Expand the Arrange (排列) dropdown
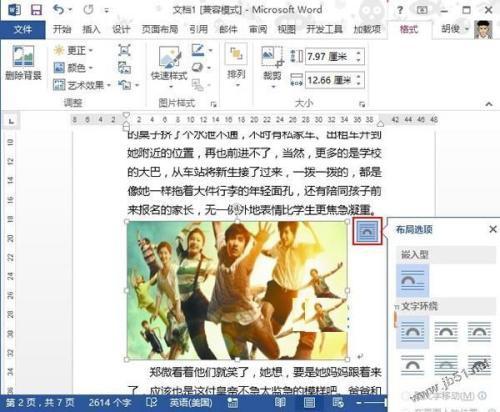The width and height of the screenshot is (500, 412). (236, 65)
